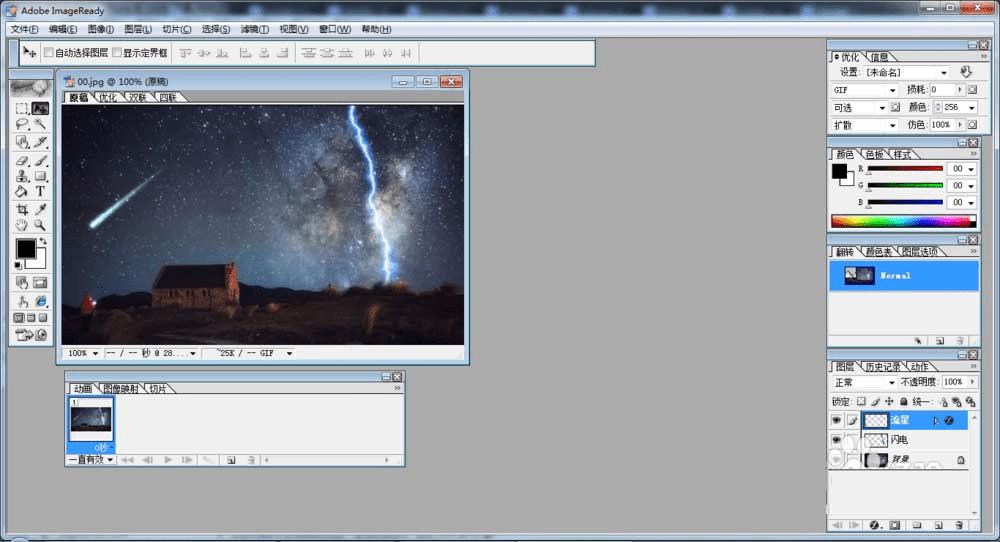Image resolution: width=1000 pixels, height=542 pixels.
Task: Select the Magic Wand tool
Action: (40, 124)
